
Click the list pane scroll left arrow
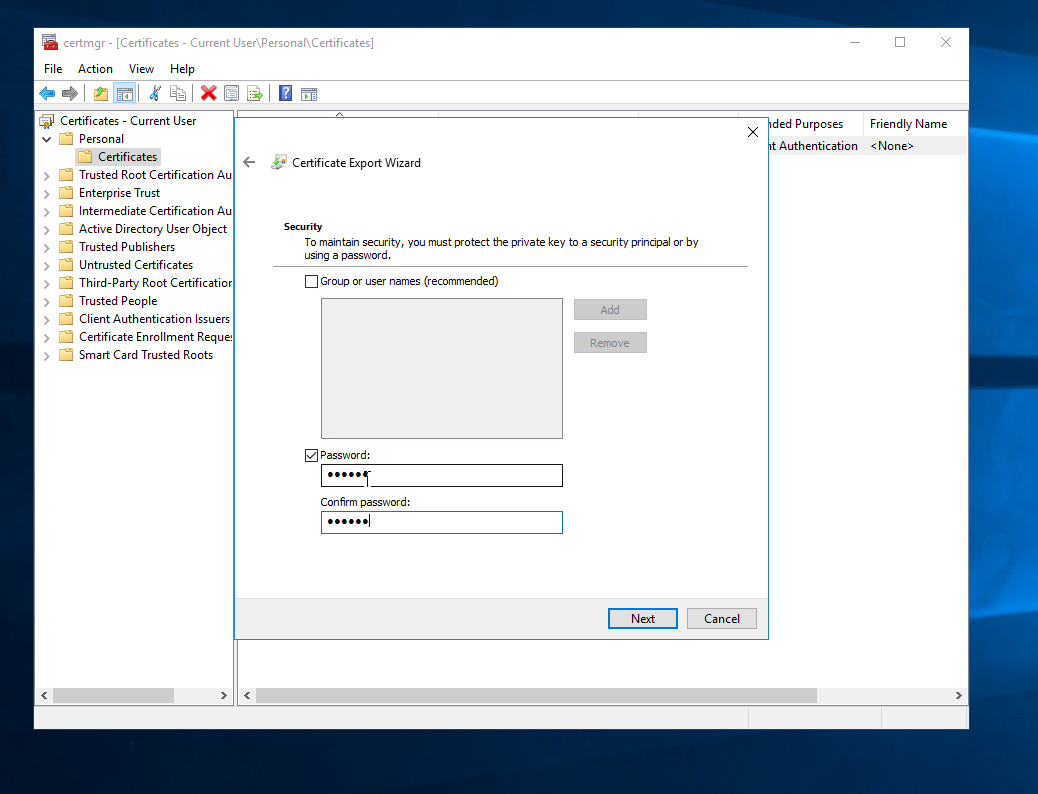tap(247, 695)
